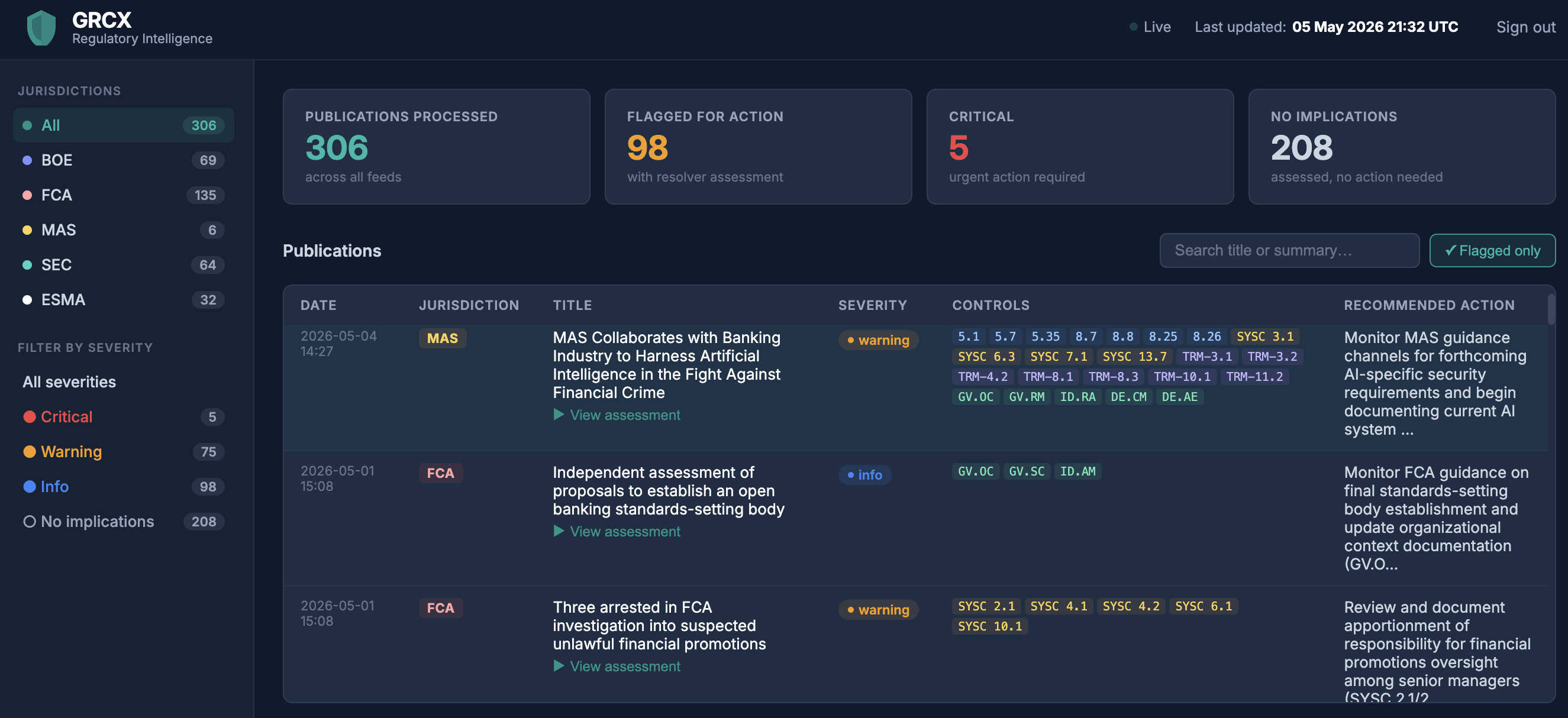Click the SYSC 6.1 control tag
The width and height of the screenshot is (1568, 718).
pyautogui.click(x=1203, y=606)
